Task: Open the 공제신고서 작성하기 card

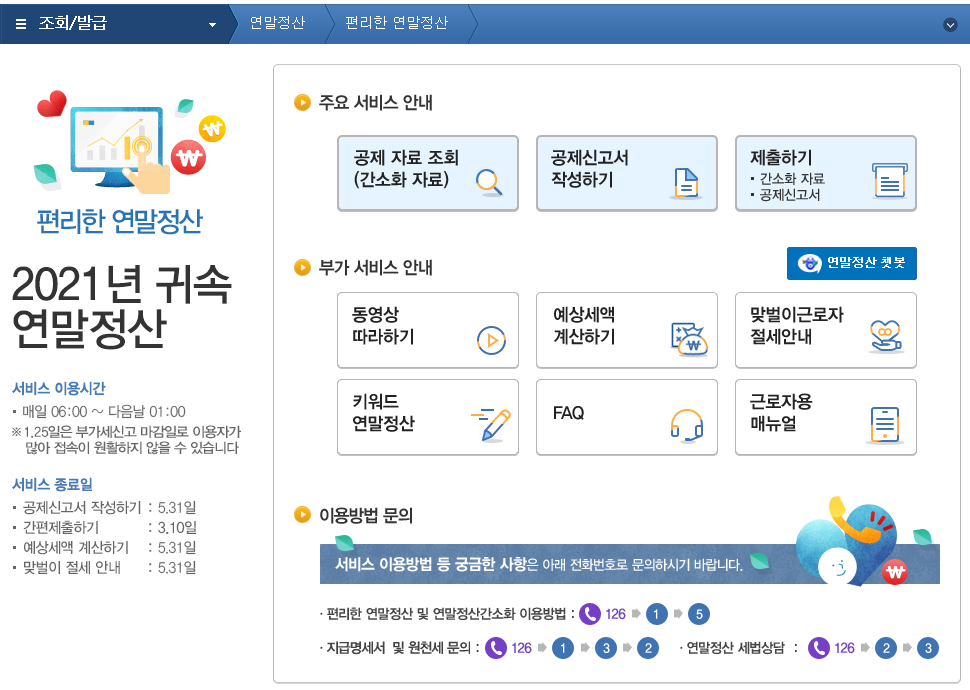Action: 627,173
